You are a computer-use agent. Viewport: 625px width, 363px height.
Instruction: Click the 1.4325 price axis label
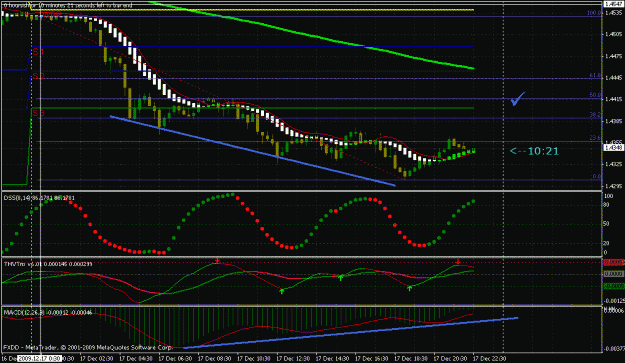613,164
